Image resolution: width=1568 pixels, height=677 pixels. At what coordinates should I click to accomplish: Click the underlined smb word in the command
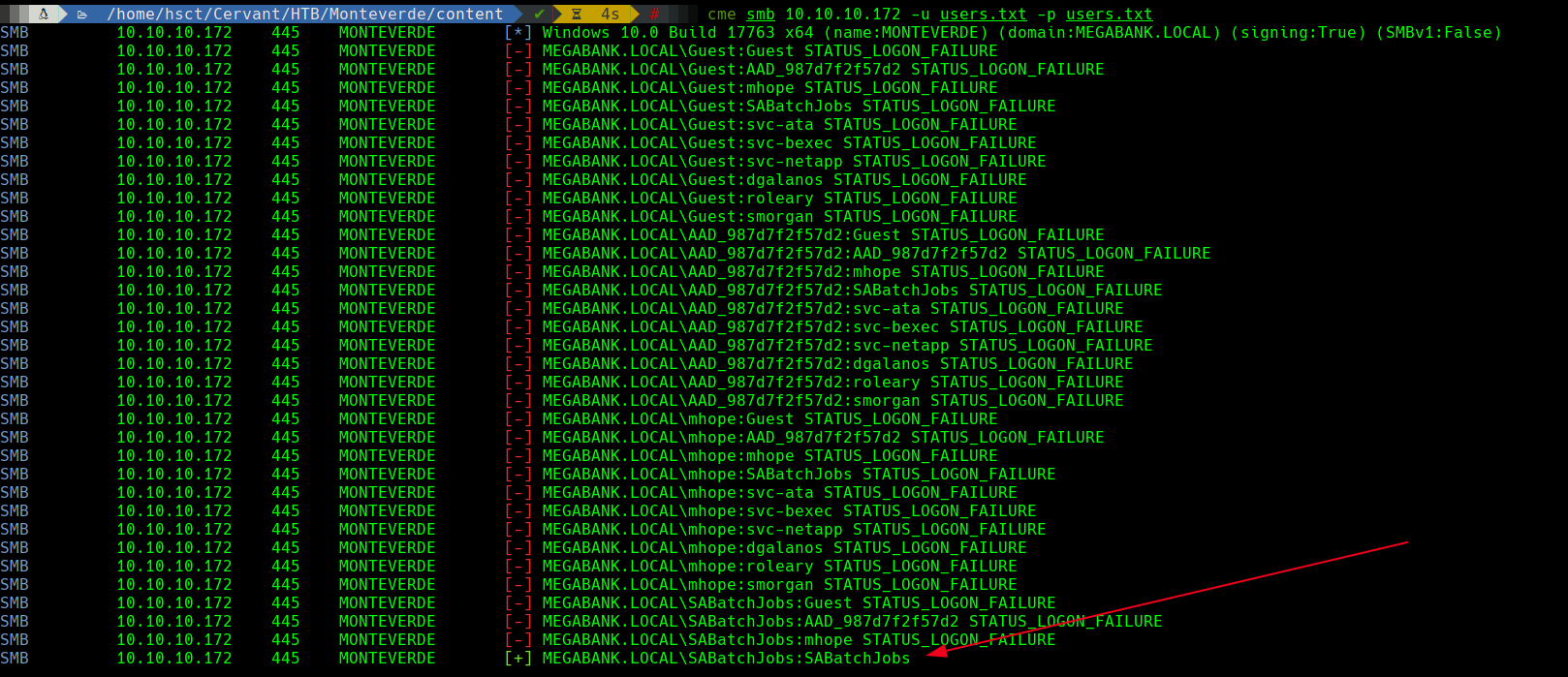pyautogui.click(x=760, y=14)
